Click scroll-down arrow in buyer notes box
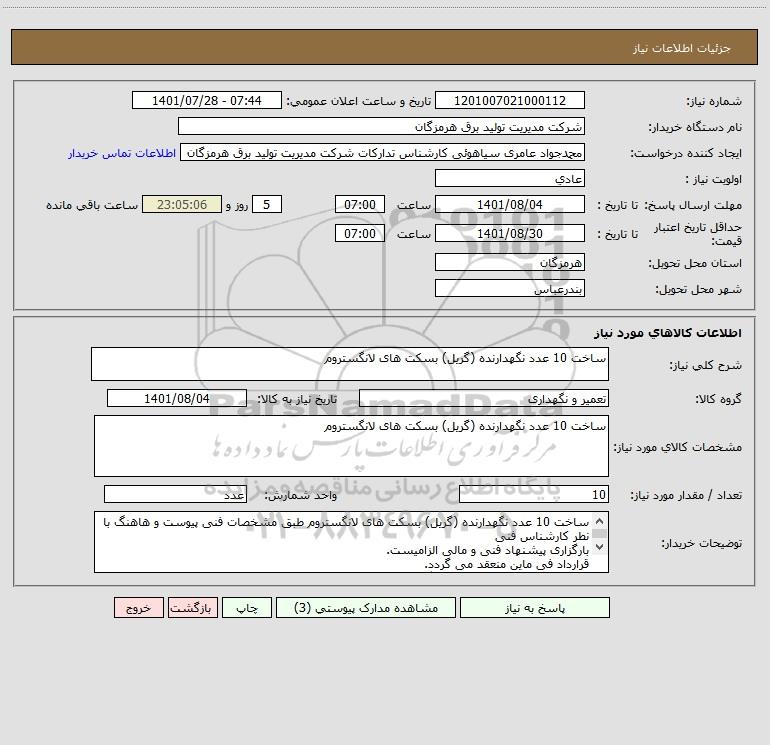The image size is (770, 745). coord(599,546)
